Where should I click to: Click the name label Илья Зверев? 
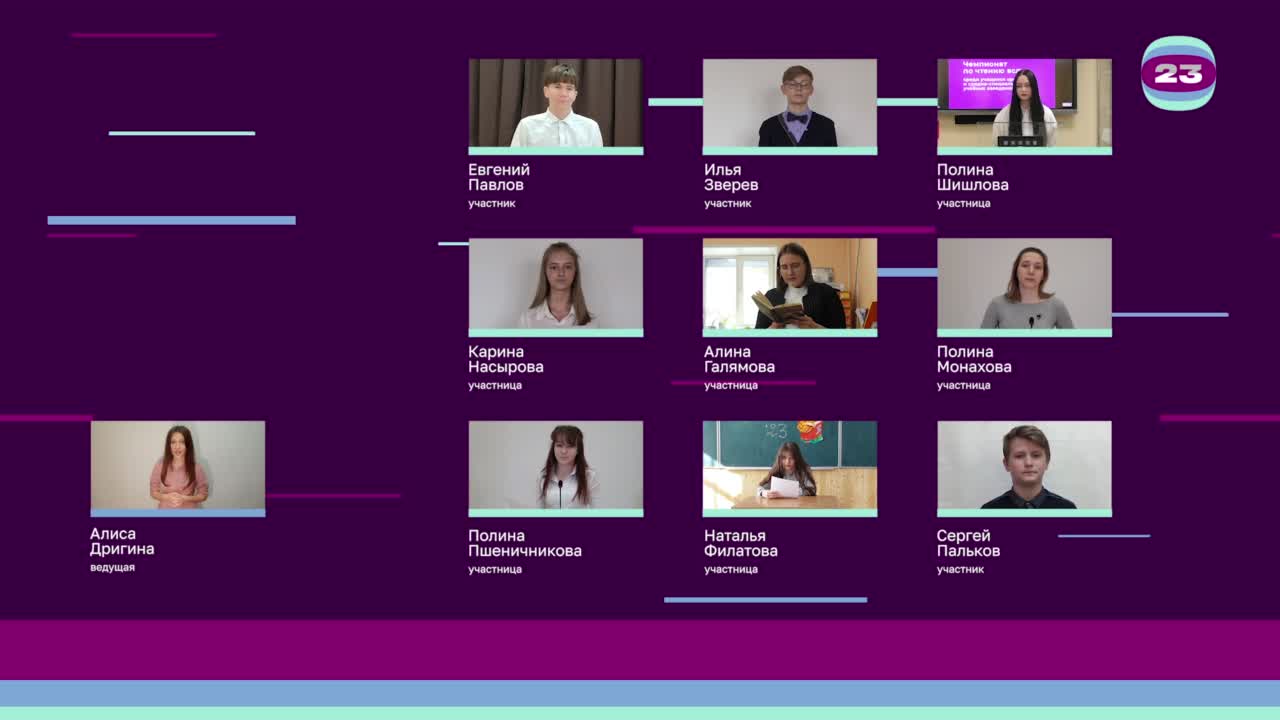(x=731, y=177)
